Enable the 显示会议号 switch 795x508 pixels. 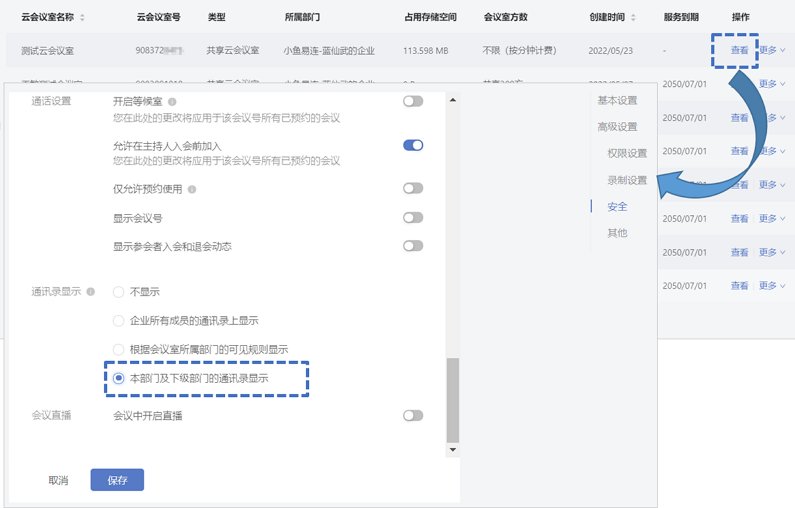click(x=413, y=217)
